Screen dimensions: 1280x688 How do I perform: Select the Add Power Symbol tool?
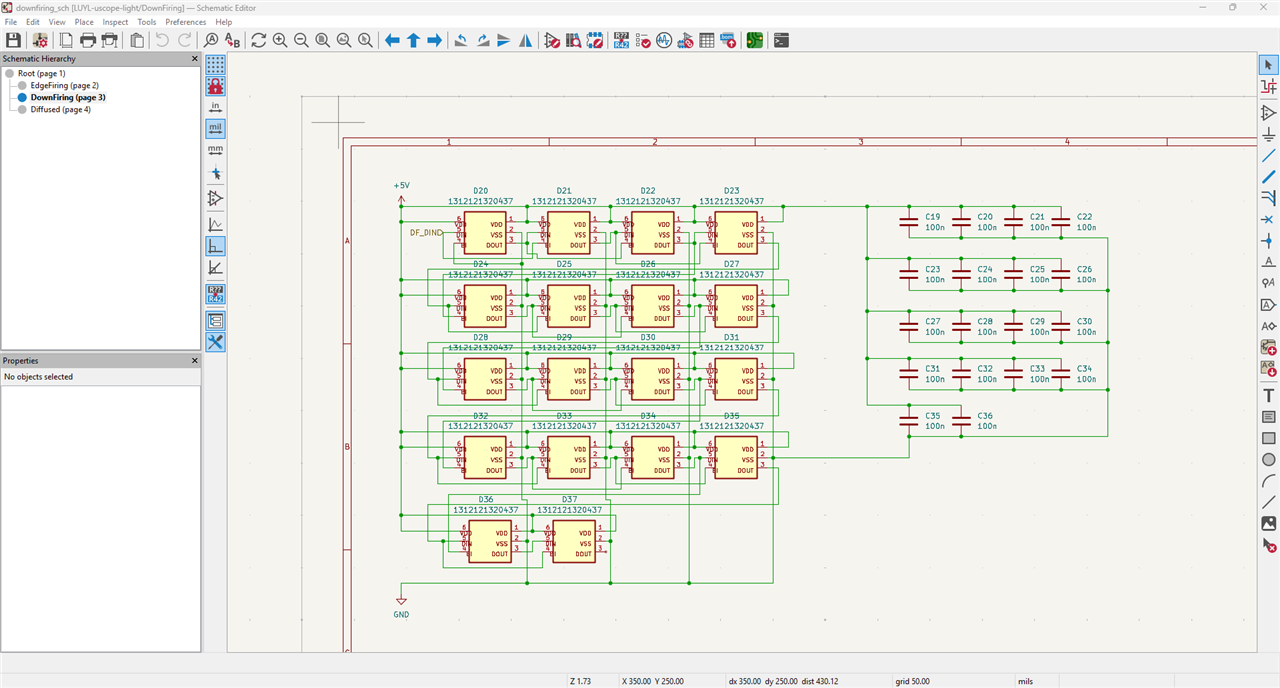tap(1269, 134)
